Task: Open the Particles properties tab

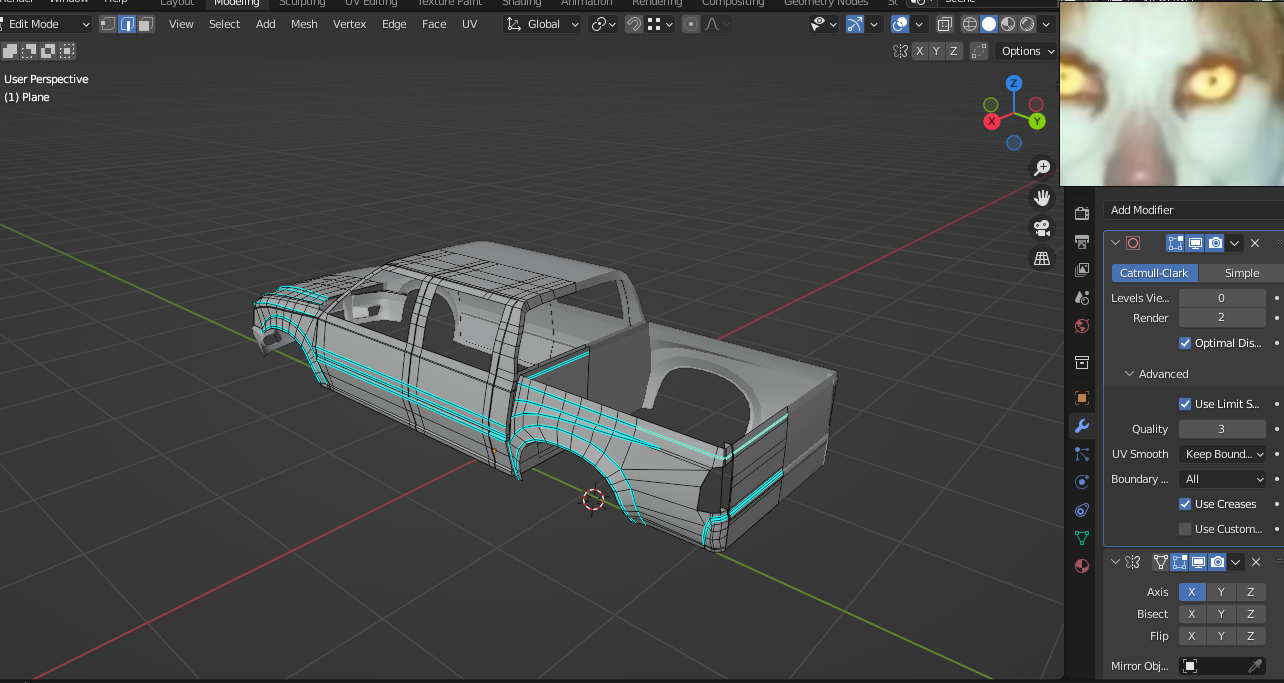Action: [1081, 454]
